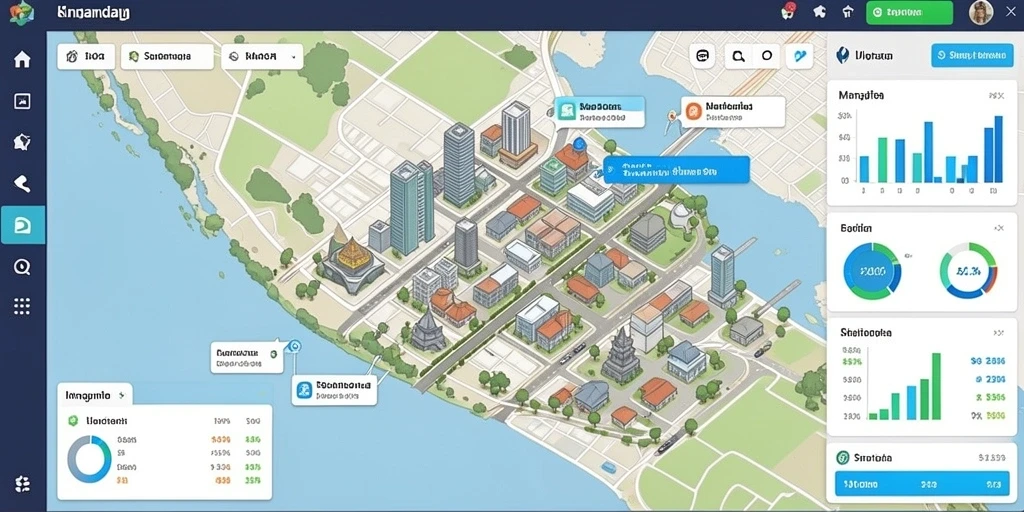This screenshot has width=1024, height=512.
Task: Open the orange-icon map location callout
Action: 733,112
